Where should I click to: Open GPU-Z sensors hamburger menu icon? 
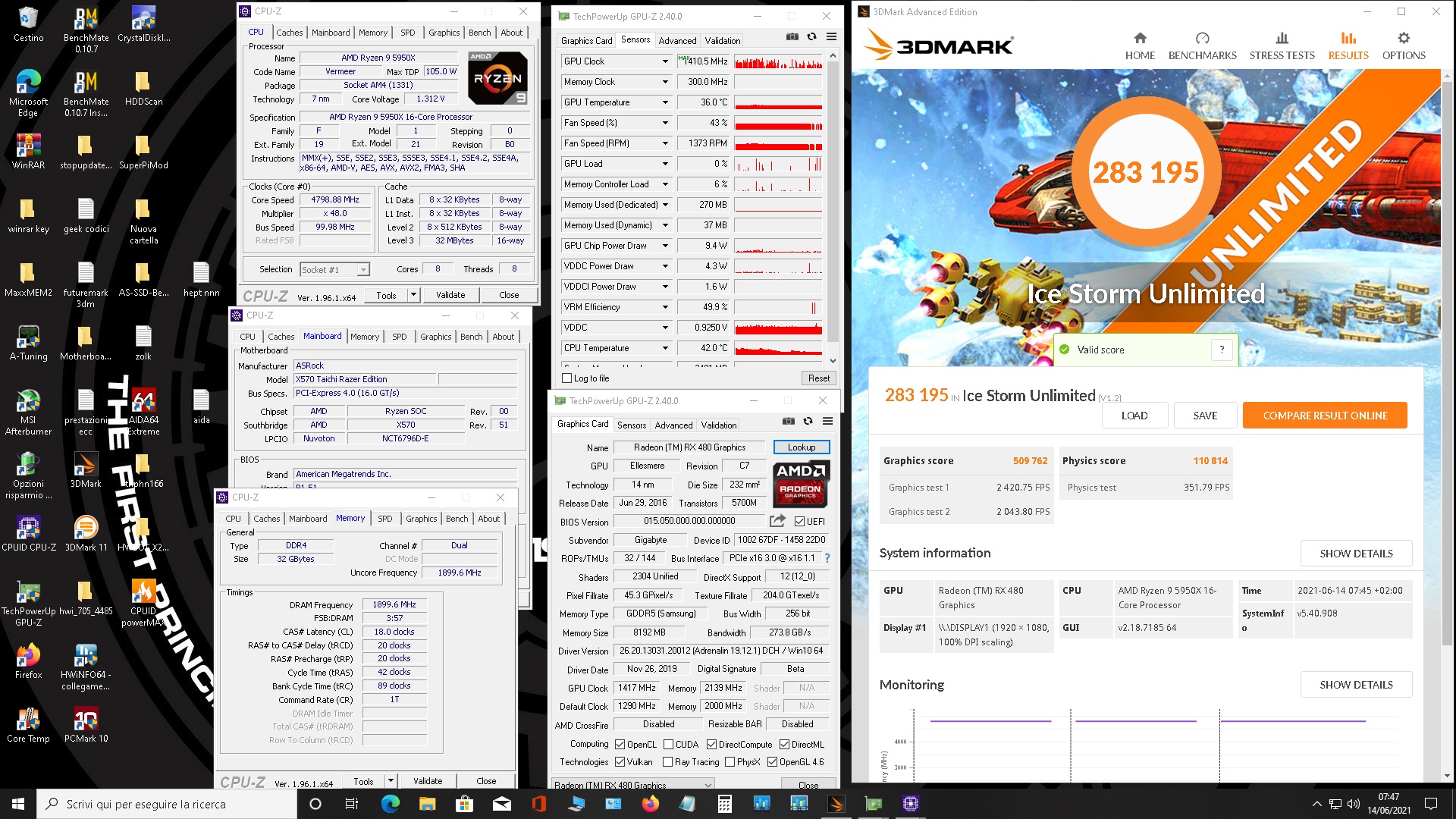coord(831,36)
